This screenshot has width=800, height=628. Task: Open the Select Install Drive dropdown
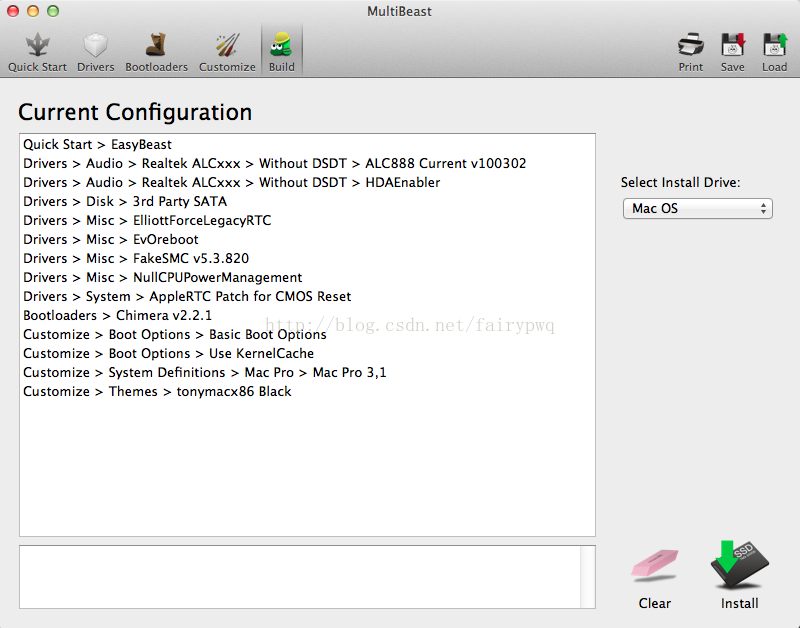click(697, 209)
